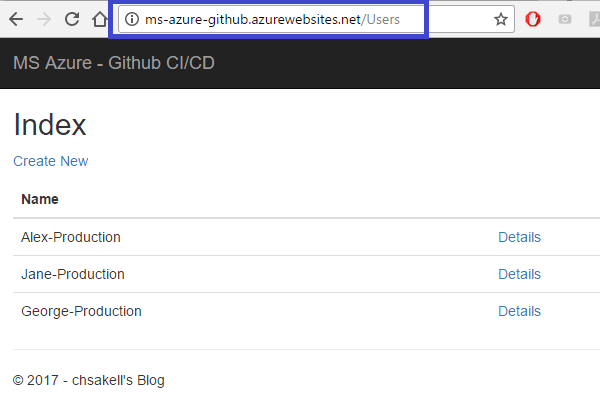The width and height of the screenshot is (600, 420).
Task: Click the site information icon in address bar
Action: [130, 19]
